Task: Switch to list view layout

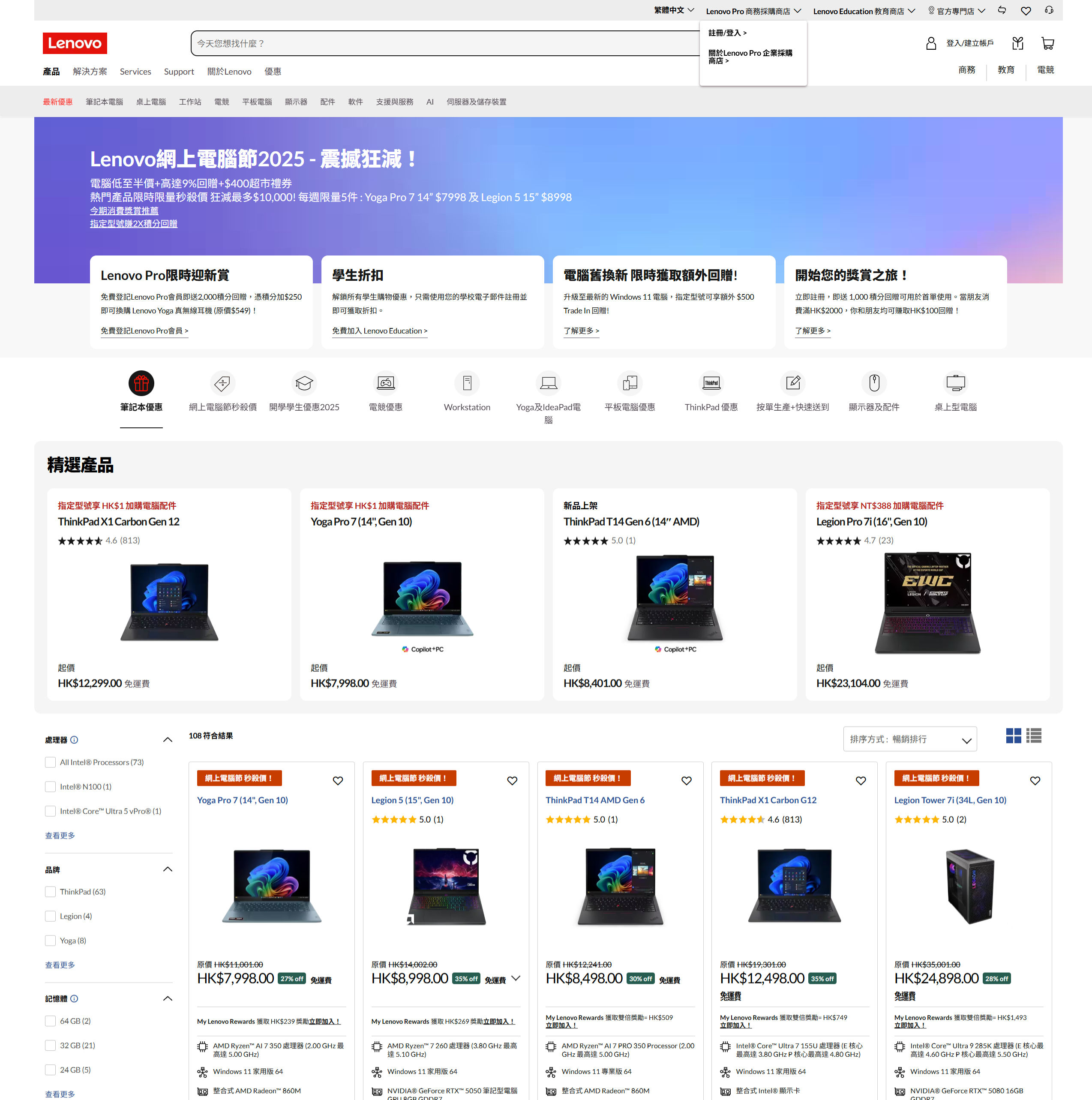Action: tap(1034, 736)
